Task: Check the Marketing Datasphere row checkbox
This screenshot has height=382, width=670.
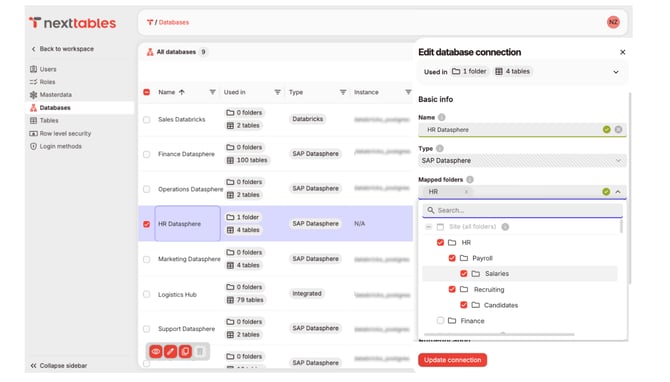Action: 147,259
